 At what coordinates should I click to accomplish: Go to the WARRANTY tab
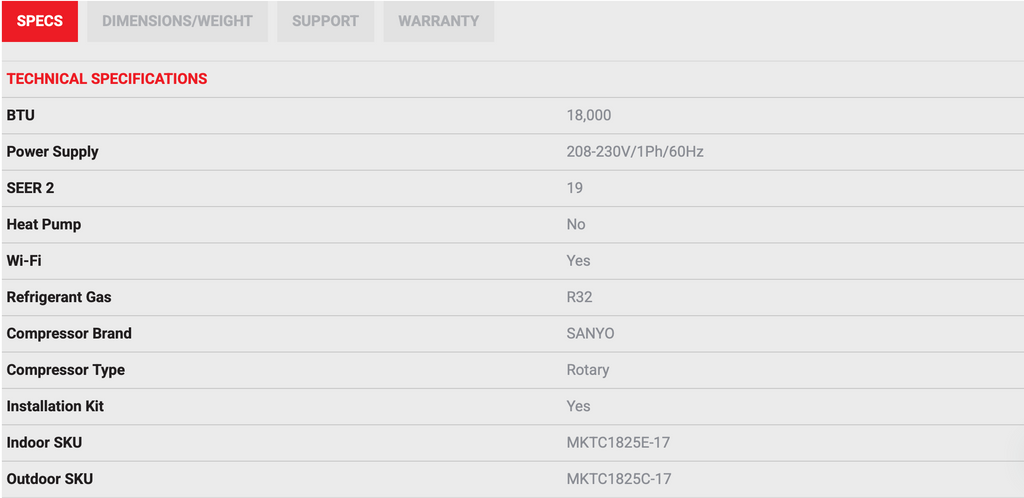click(x=438, y=21)
